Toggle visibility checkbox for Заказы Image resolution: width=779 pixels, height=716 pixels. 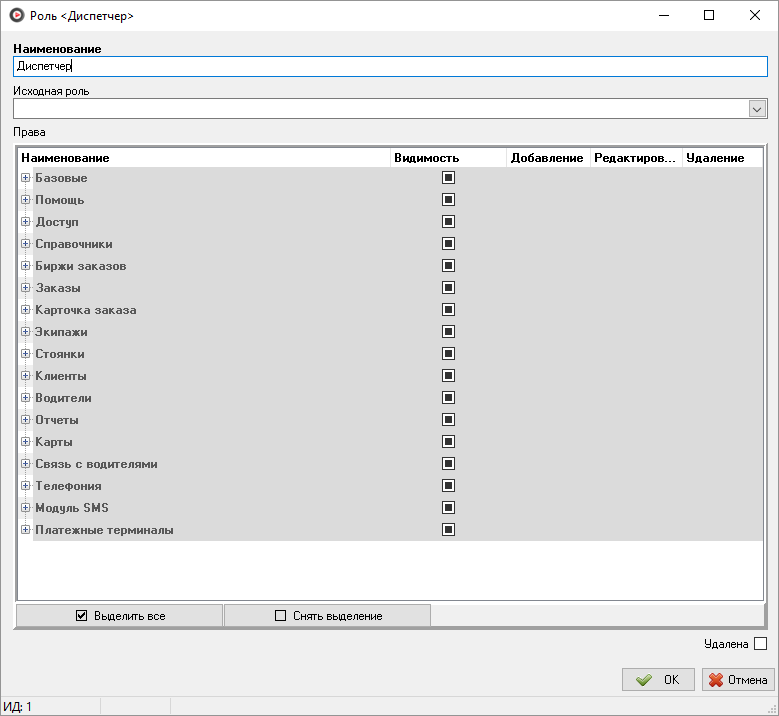click(x=448, y=288)
